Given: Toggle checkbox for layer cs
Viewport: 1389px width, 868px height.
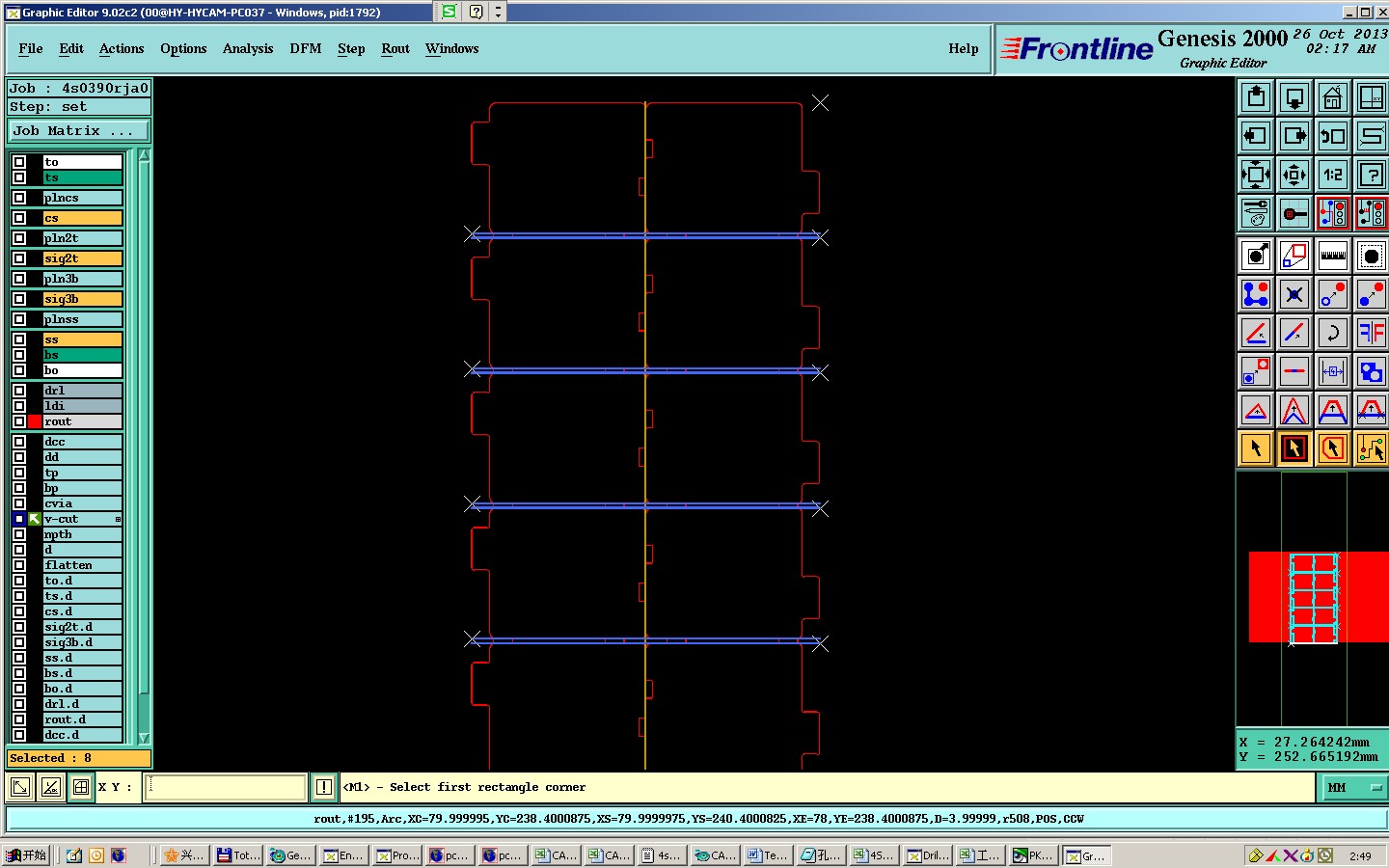Looking at the screenshot, I should click(19, 218).
